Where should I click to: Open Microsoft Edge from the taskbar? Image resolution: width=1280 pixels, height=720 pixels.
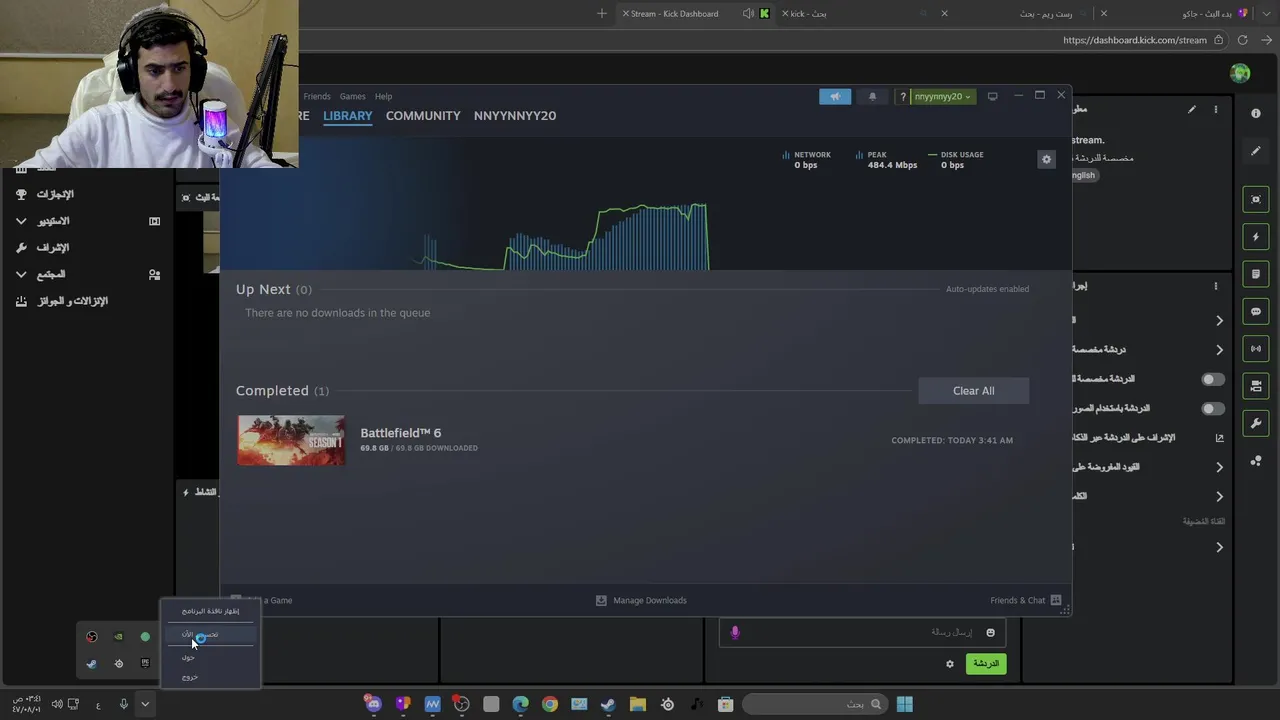click(520, 704)
